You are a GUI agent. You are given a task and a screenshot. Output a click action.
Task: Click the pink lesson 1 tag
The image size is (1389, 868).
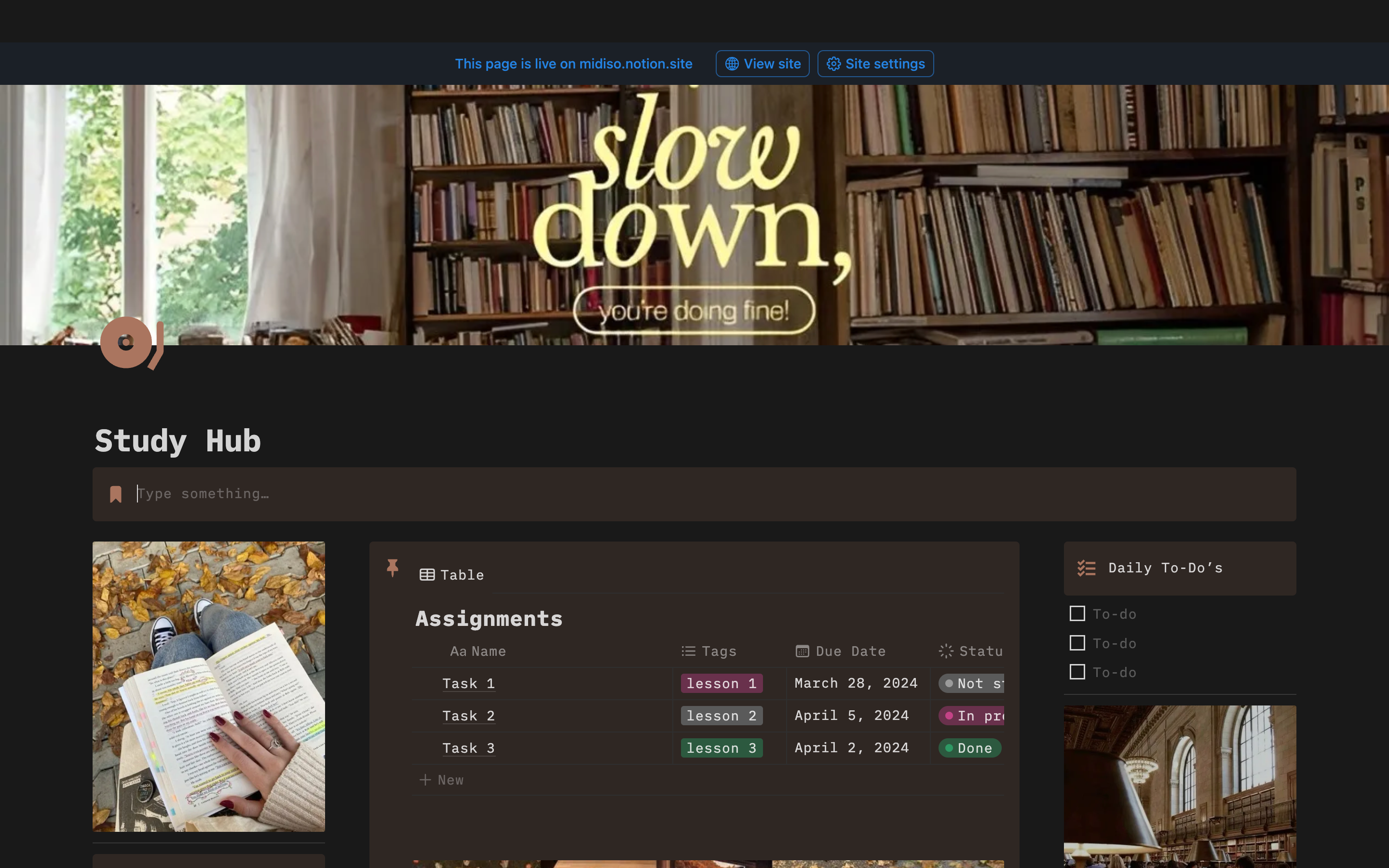coord(721,683)
